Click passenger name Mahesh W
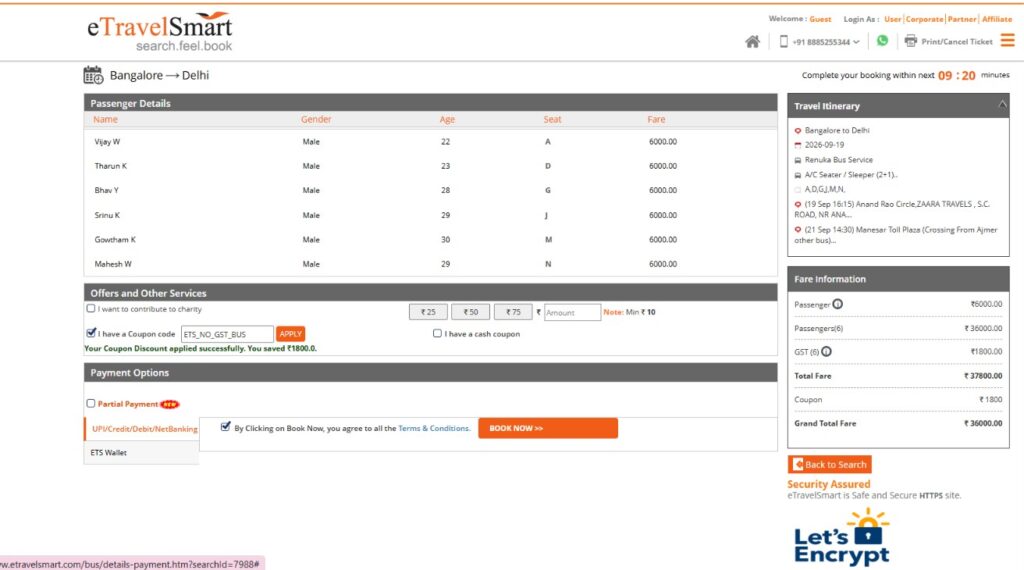 pyautogui.click(x=113, y=264)
